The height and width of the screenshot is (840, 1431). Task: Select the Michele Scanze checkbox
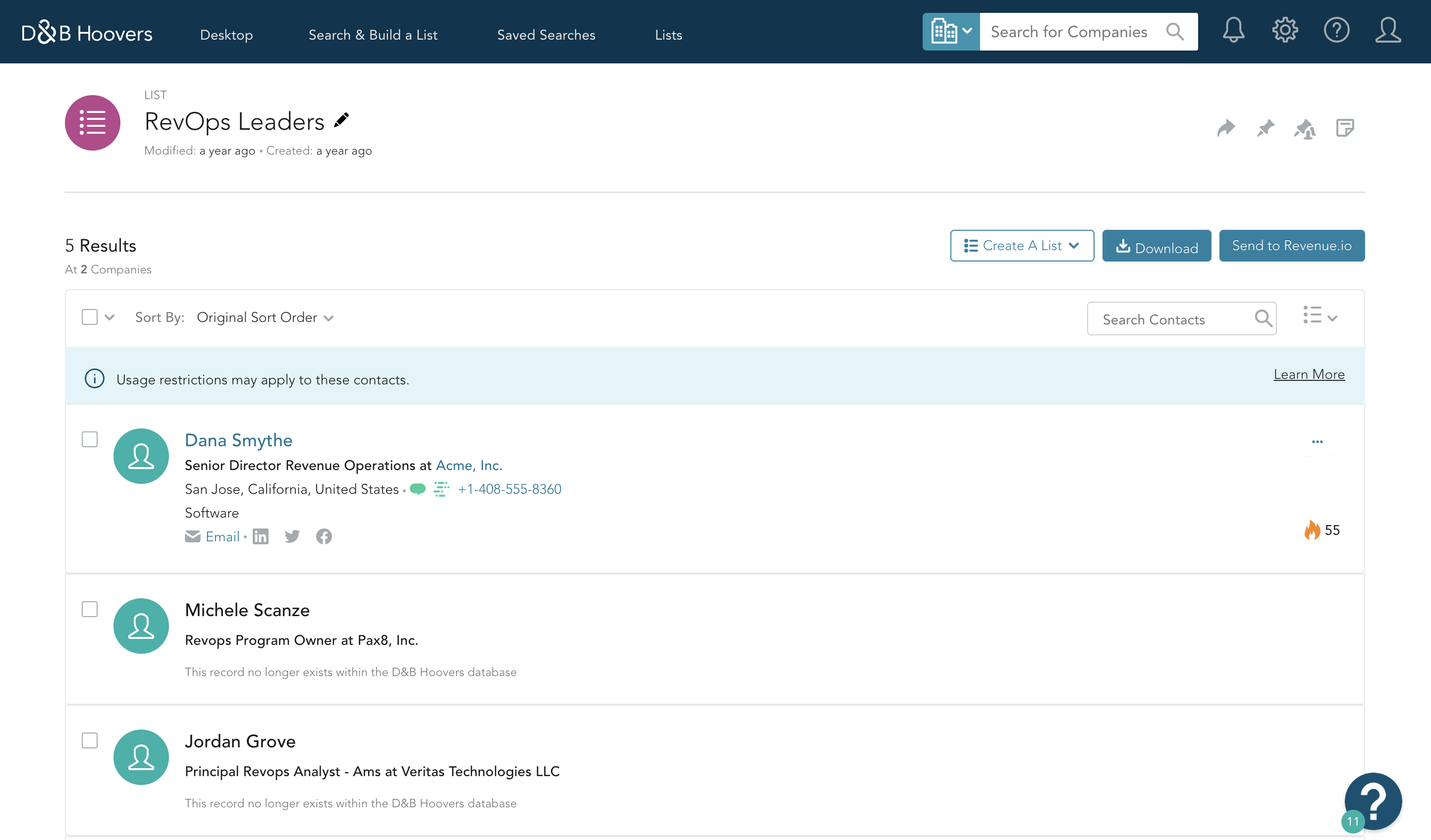coord(90,609)
